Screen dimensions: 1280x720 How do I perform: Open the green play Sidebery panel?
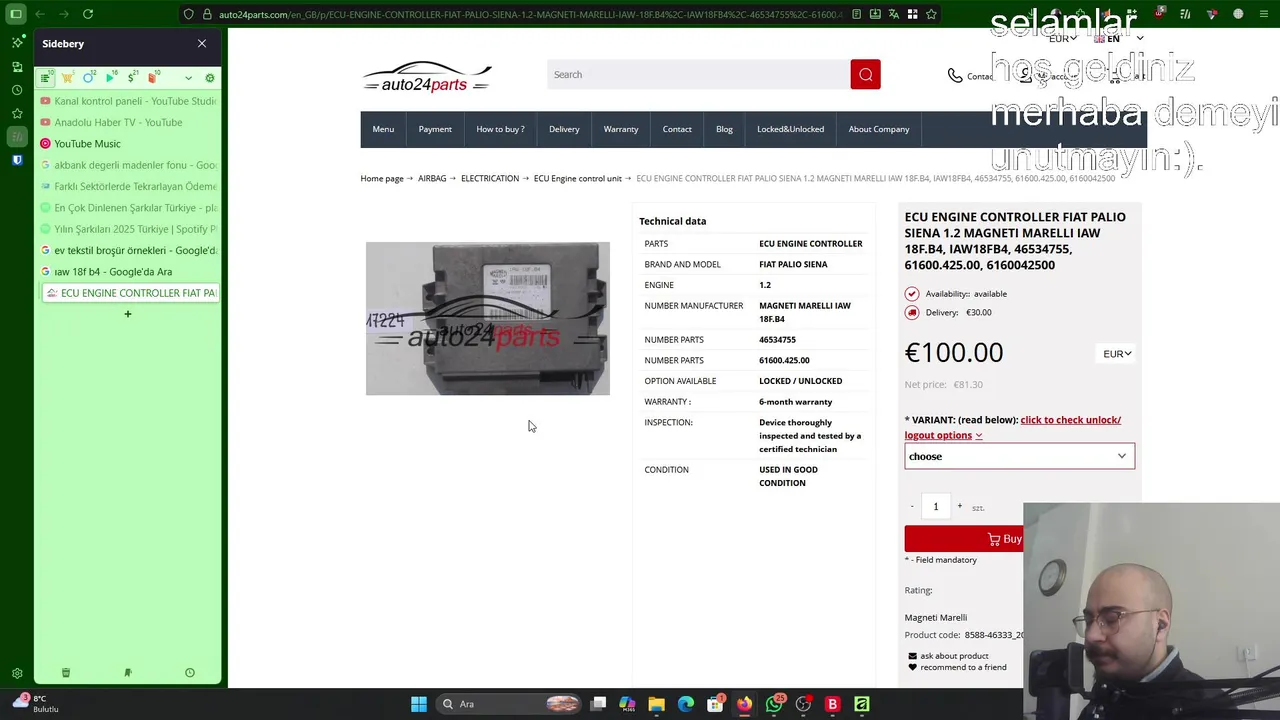tap(111, 78)
